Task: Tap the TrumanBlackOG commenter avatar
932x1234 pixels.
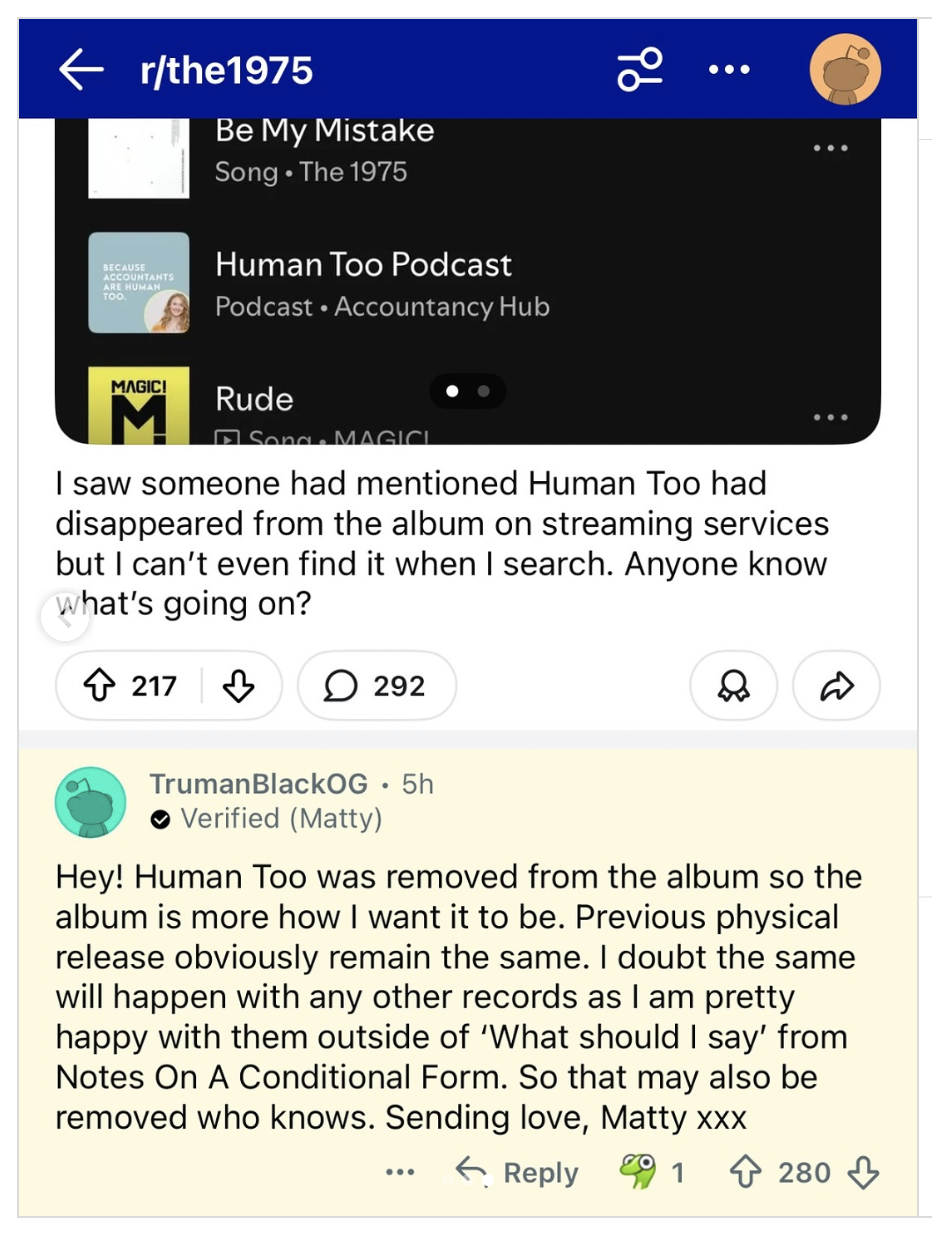Action: (90, 801)
